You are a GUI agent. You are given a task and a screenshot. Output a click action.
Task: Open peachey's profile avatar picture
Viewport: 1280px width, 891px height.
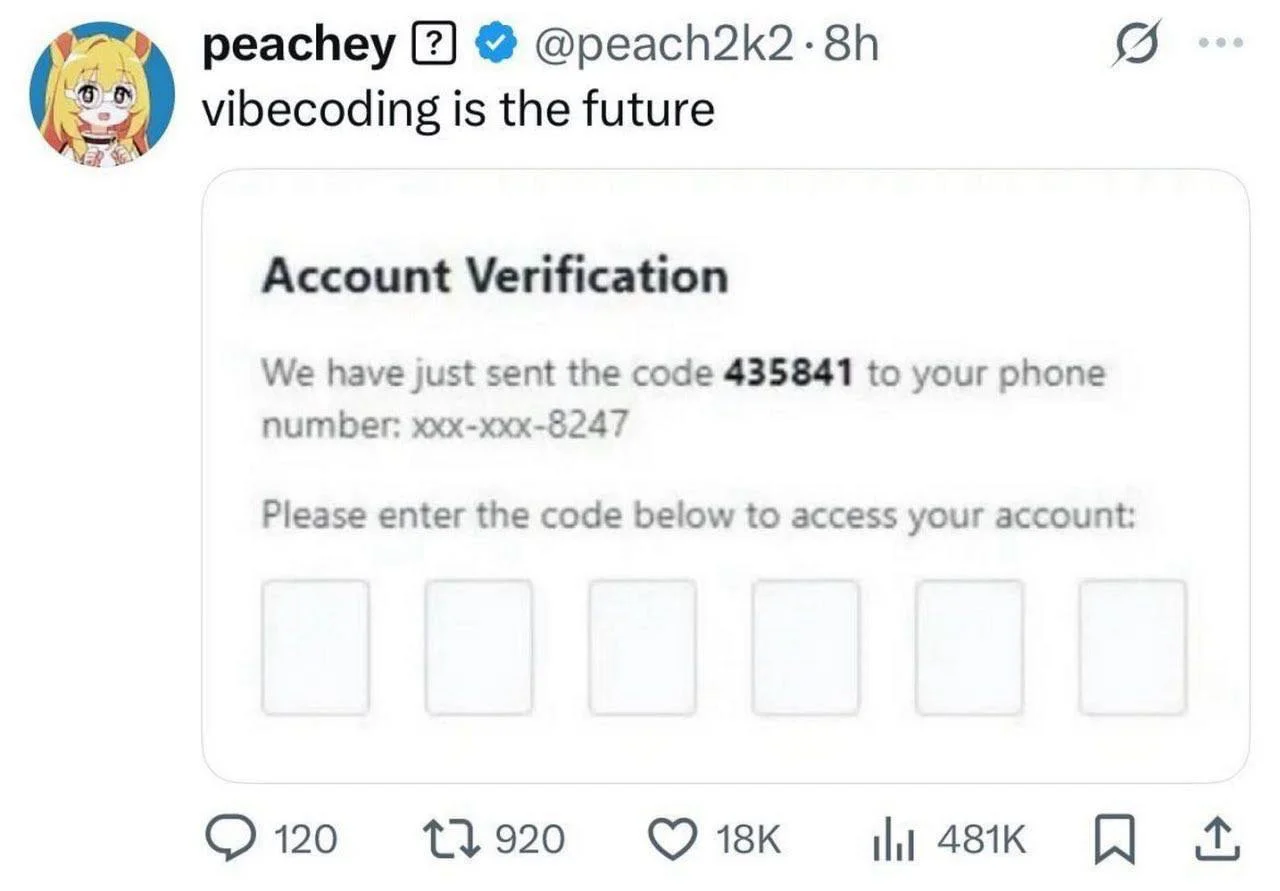102,93
